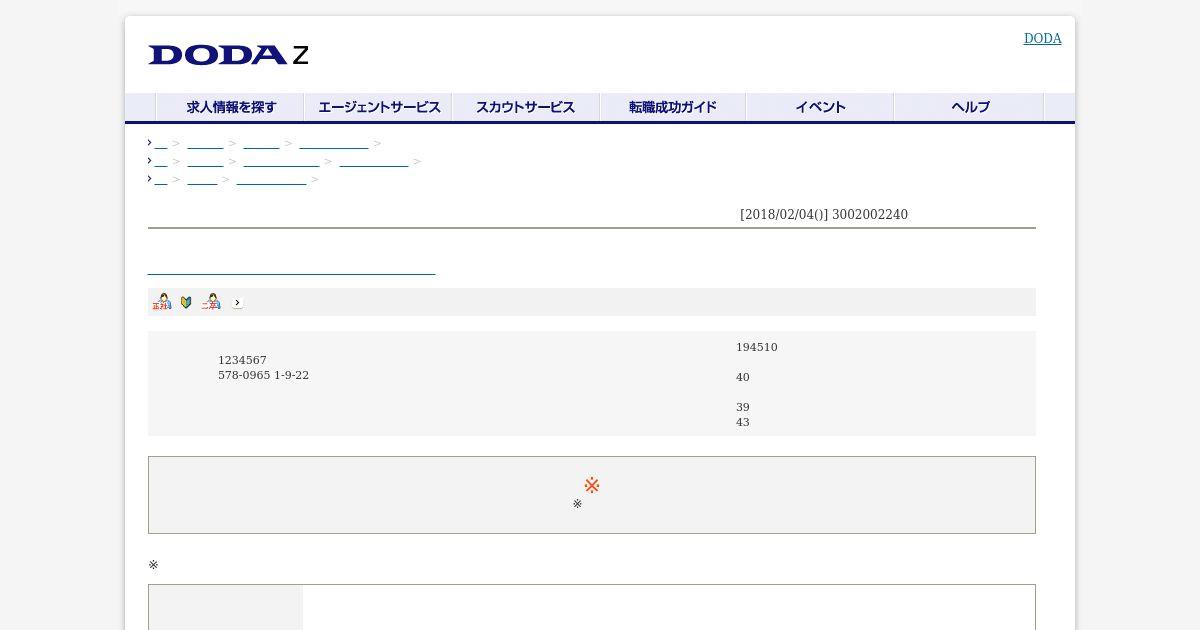Image resolution: width=1200 pixels, height=630 pixels.
Task: Click the 正社員 employee badge icon
Action: pos(162,302)
